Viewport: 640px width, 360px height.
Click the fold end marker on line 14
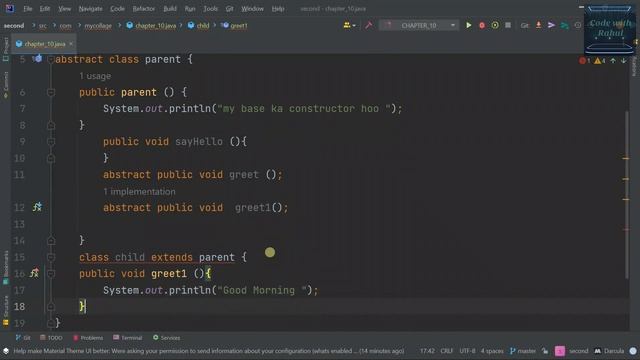(51, 241)
